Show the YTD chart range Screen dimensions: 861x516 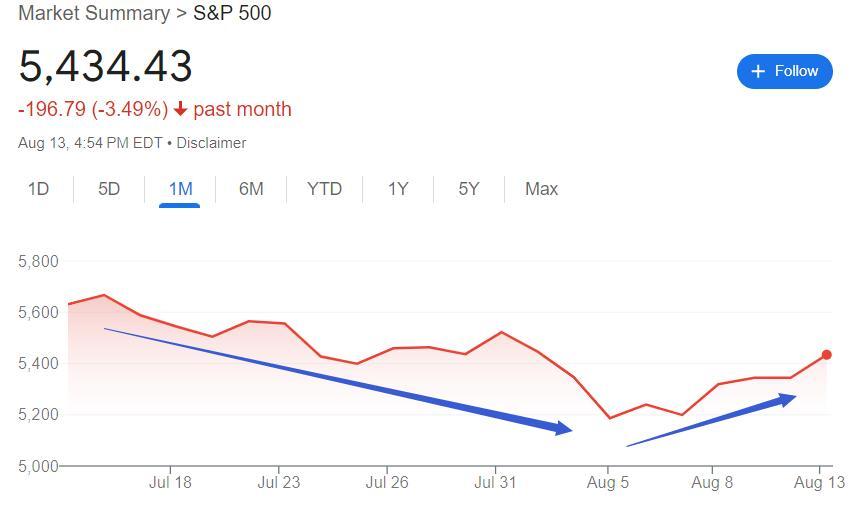tap(324, 189)
